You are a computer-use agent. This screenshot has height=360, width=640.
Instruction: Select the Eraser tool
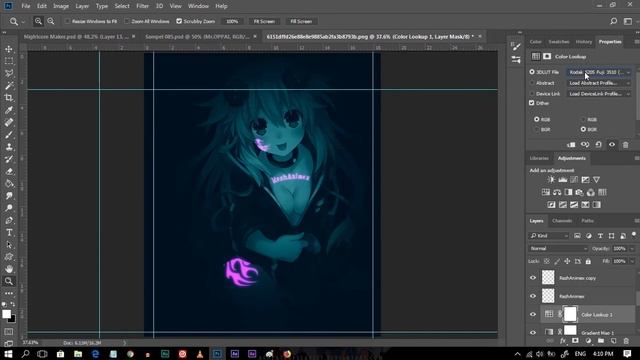pos(9,171)
